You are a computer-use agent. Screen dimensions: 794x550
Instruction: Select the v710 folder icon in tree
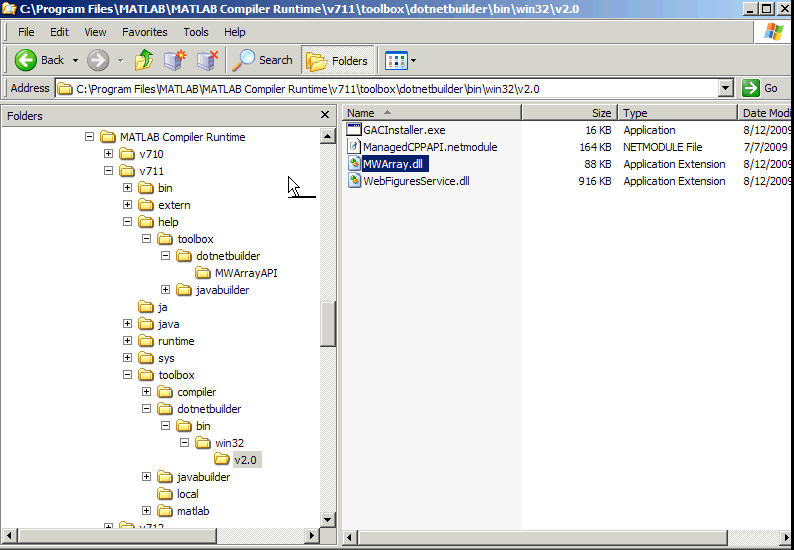coord(127,153)
